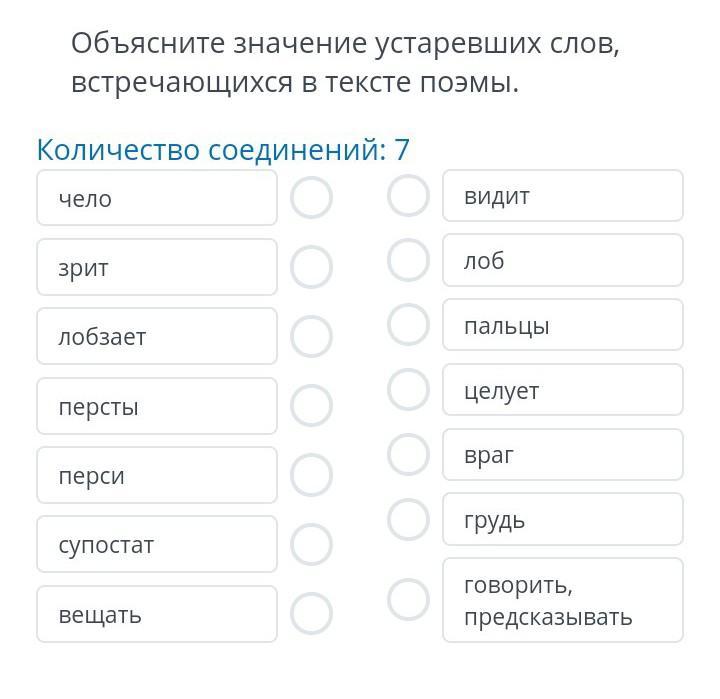Image resolution: width=720 pixels, height=699 pixels.
Task: Select the connector circle next to «лобзает»
Action: (x=311, y=336)
